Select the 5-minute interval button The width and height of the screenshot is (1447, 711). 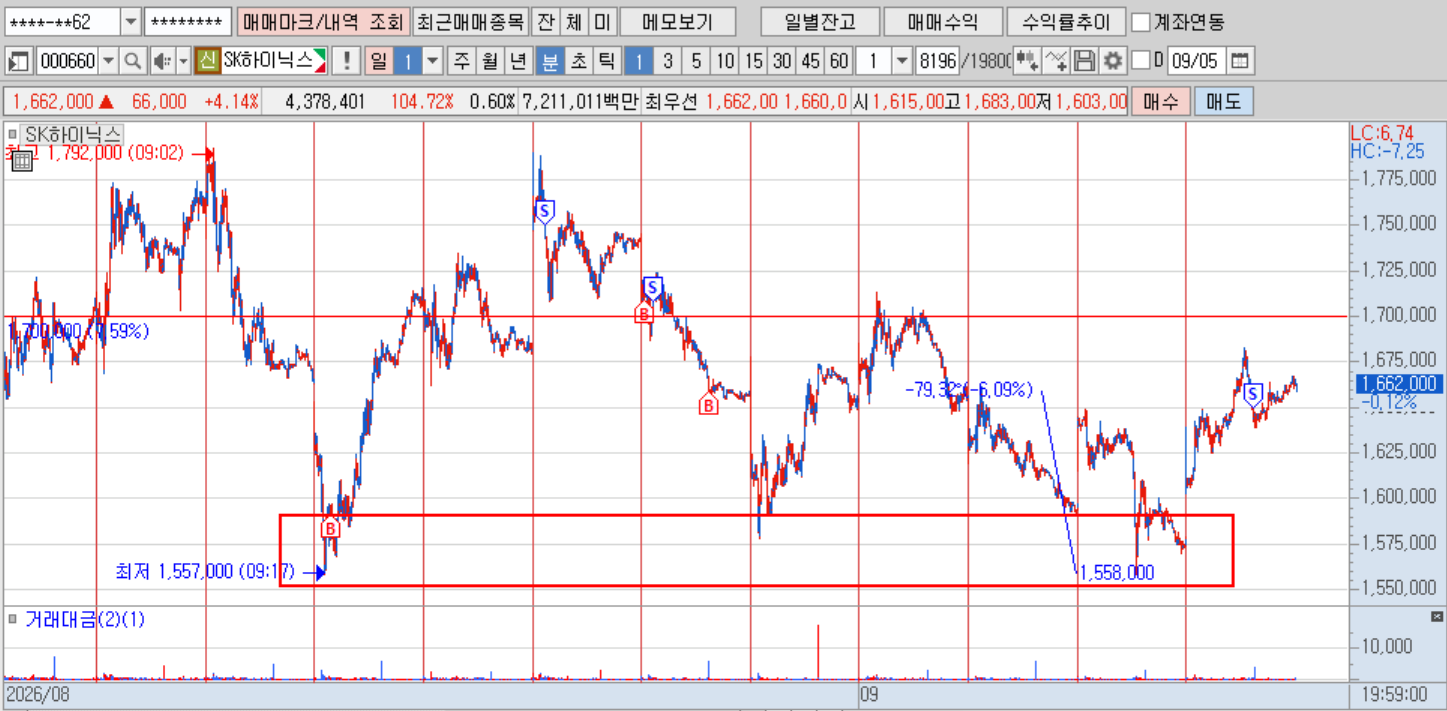[x=695, y=61]
